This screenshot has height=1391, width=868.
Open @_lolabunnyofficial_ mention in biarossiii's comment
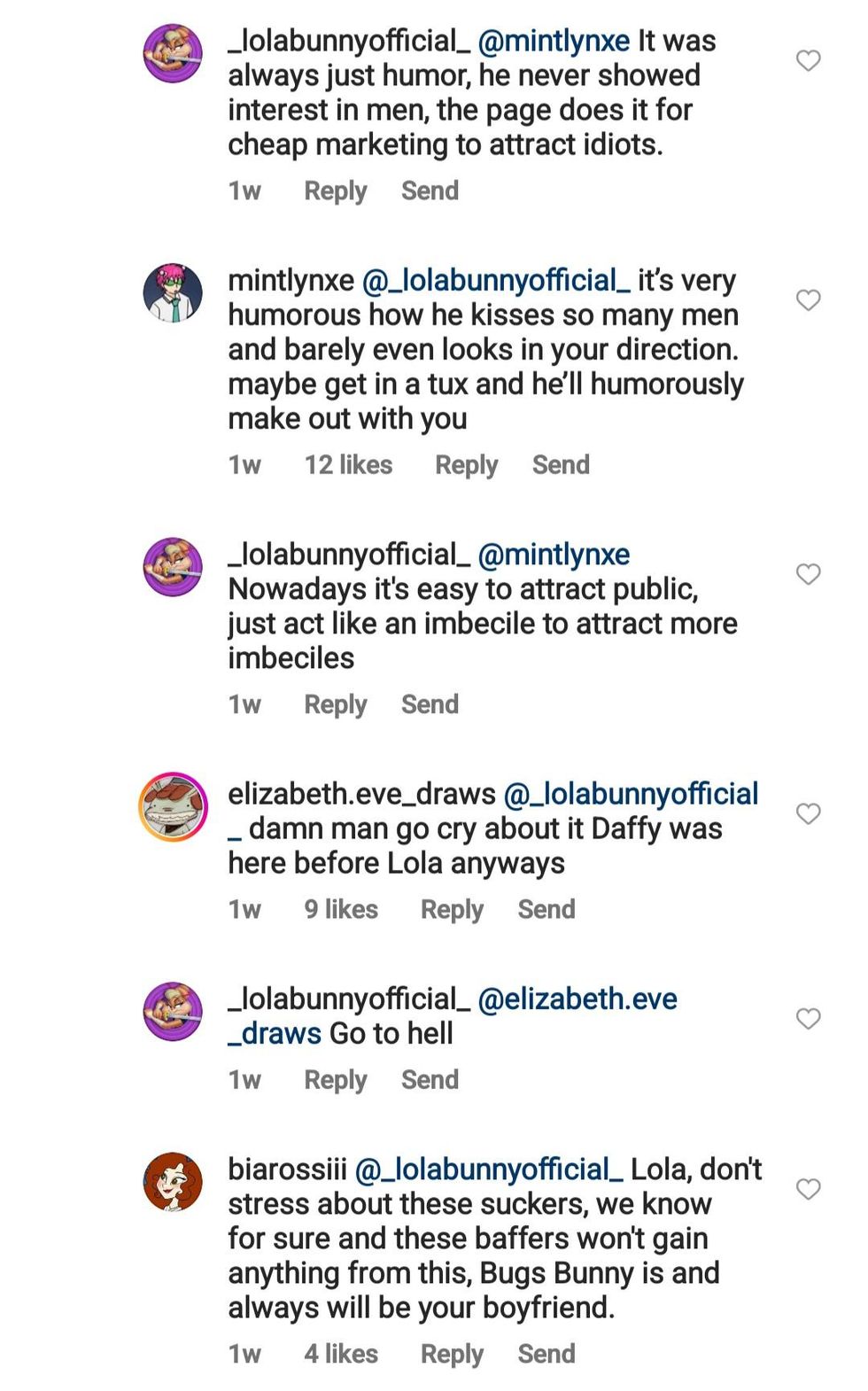click(x=488, y=1170)
